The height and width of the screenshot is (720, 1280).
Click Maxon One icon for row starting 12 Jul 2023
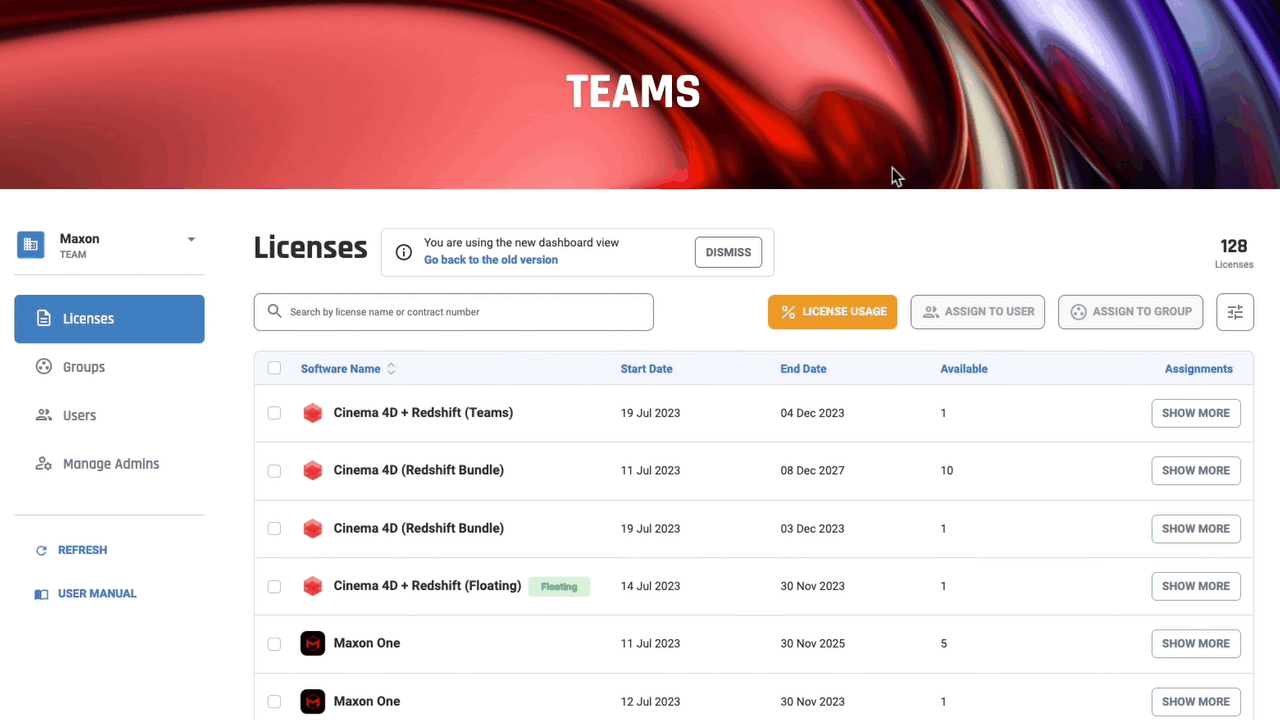[x=313, y=702]
